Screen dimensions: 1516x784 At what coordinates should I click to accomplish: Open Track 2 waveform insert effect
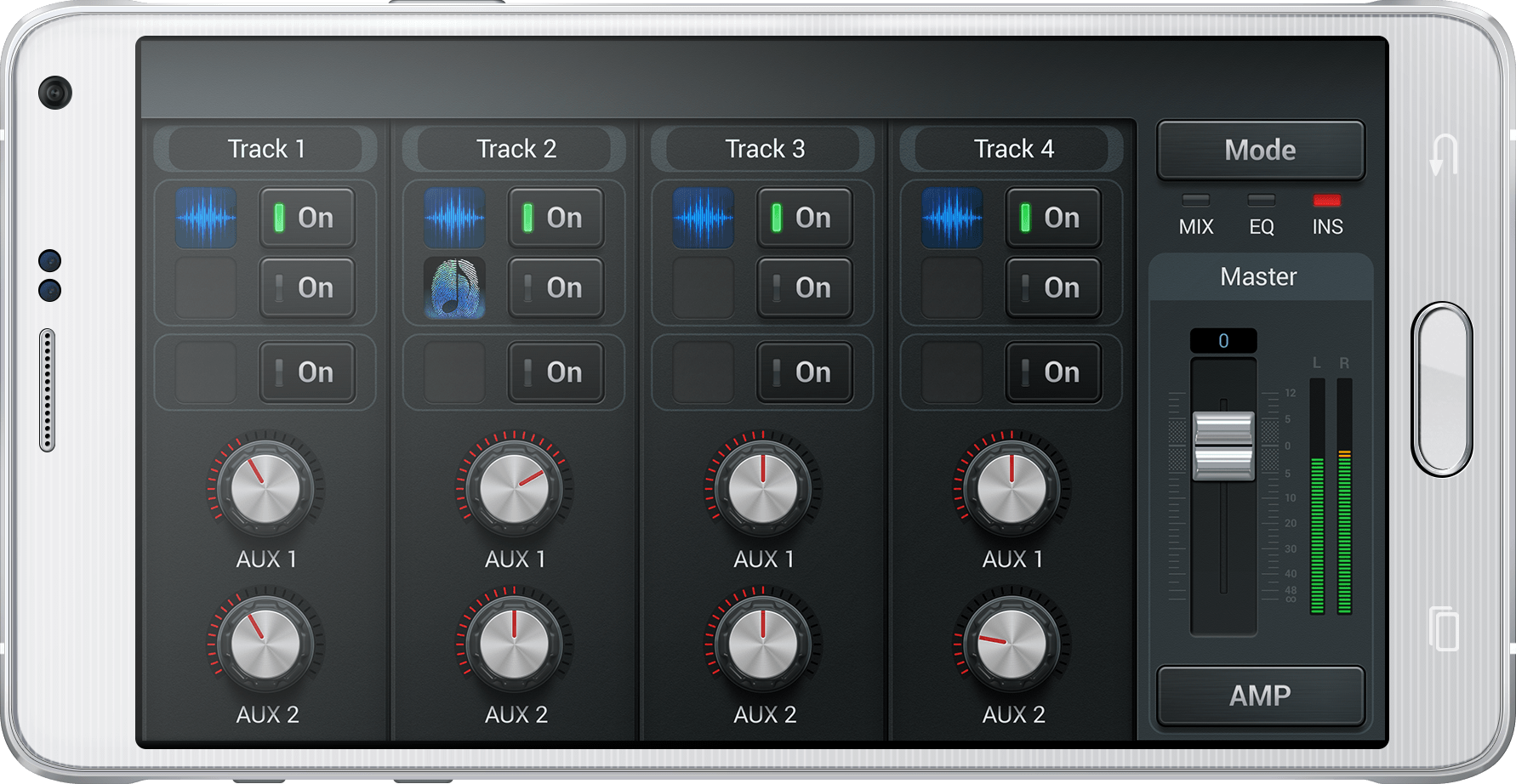pos(454,218)
